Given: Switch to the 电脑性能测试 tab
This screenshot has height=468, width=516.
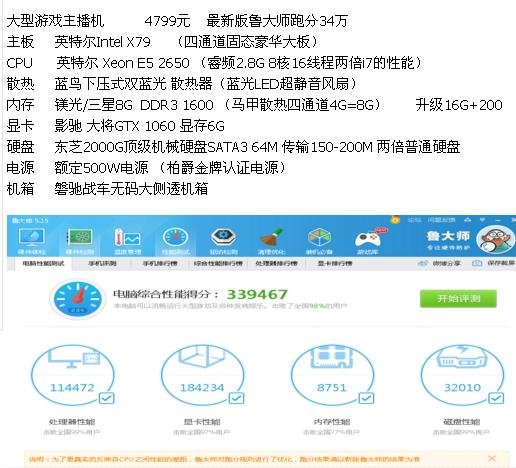Looking at the screenshot, I should click(43, 263).
